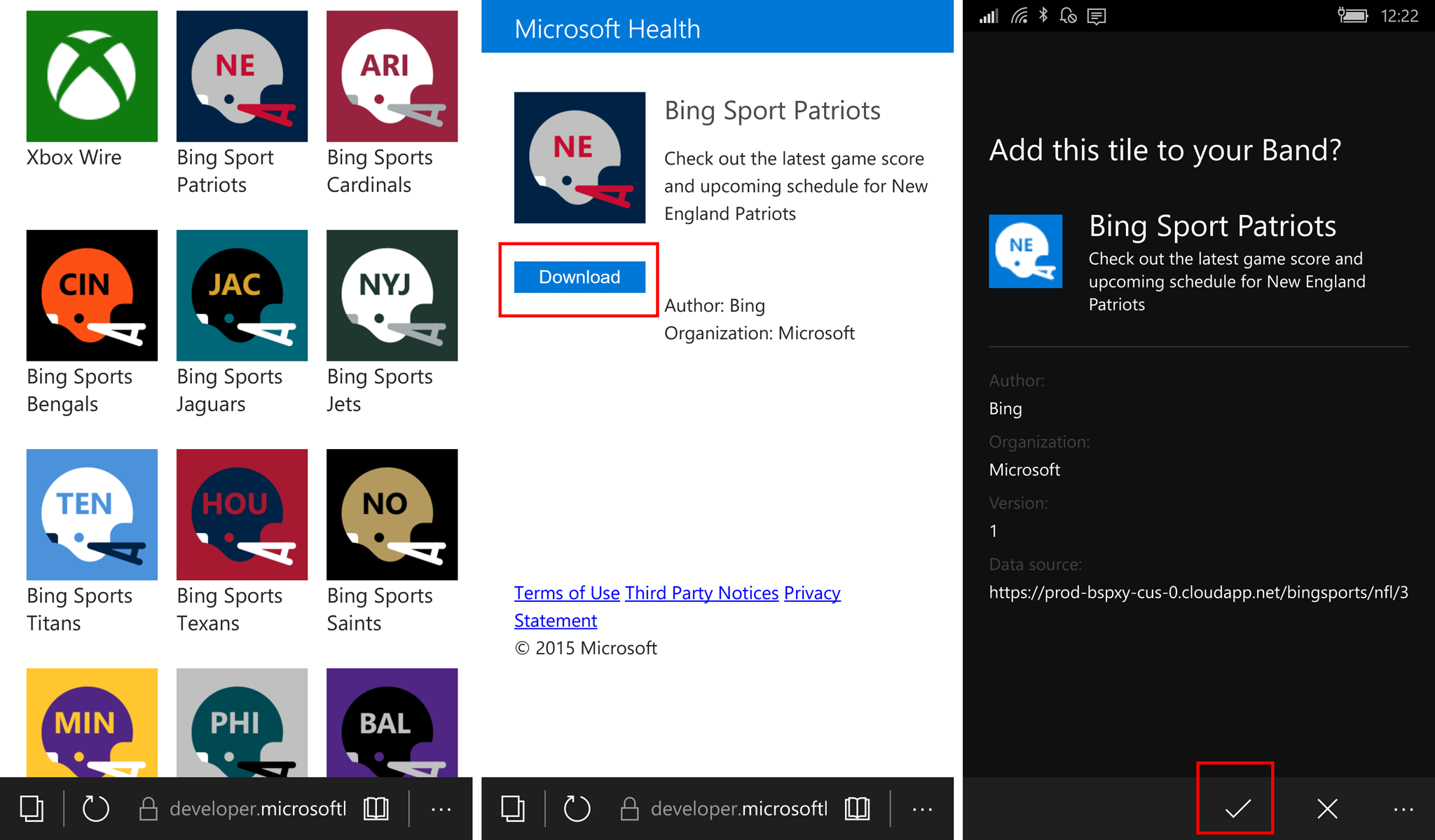Open the Bing Sports Cardinals ARI tile

[392, 76]
